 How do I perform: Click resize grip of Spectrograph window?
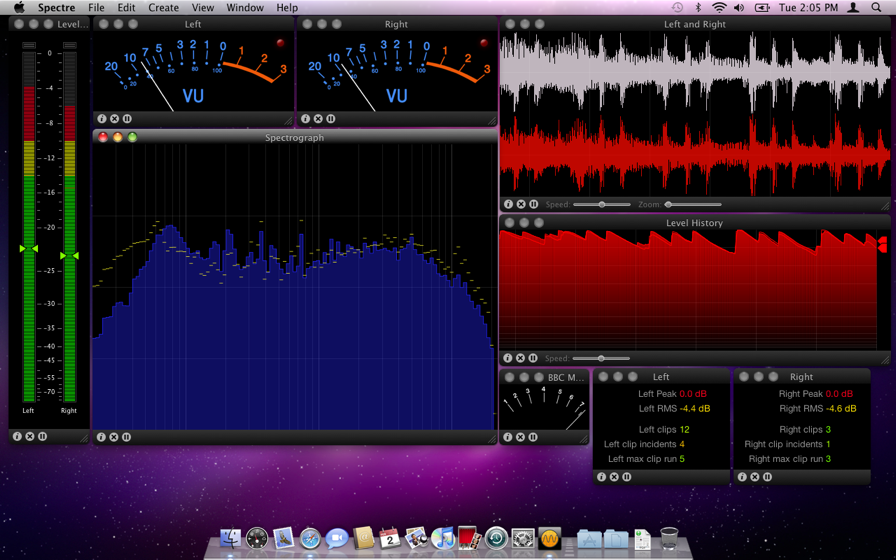[491, 438]
